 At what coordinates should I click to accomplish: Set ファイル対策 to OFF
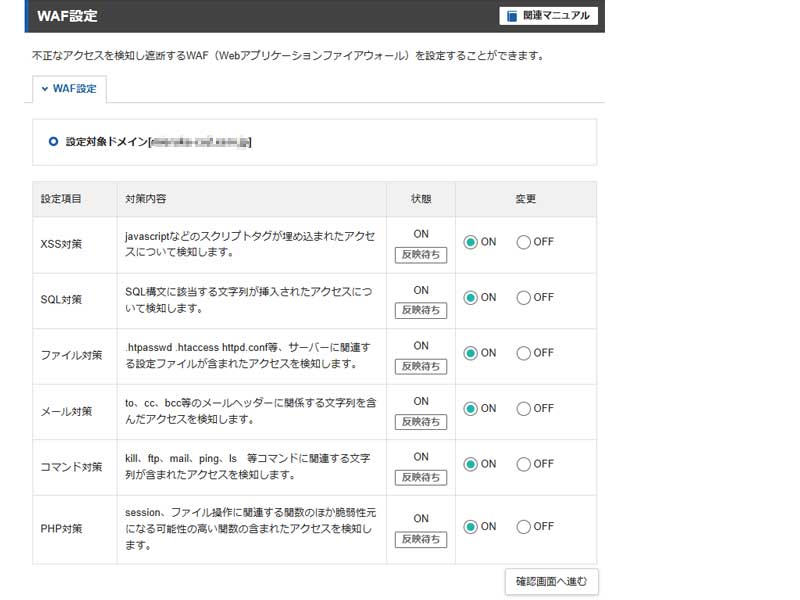click(523, 353)
